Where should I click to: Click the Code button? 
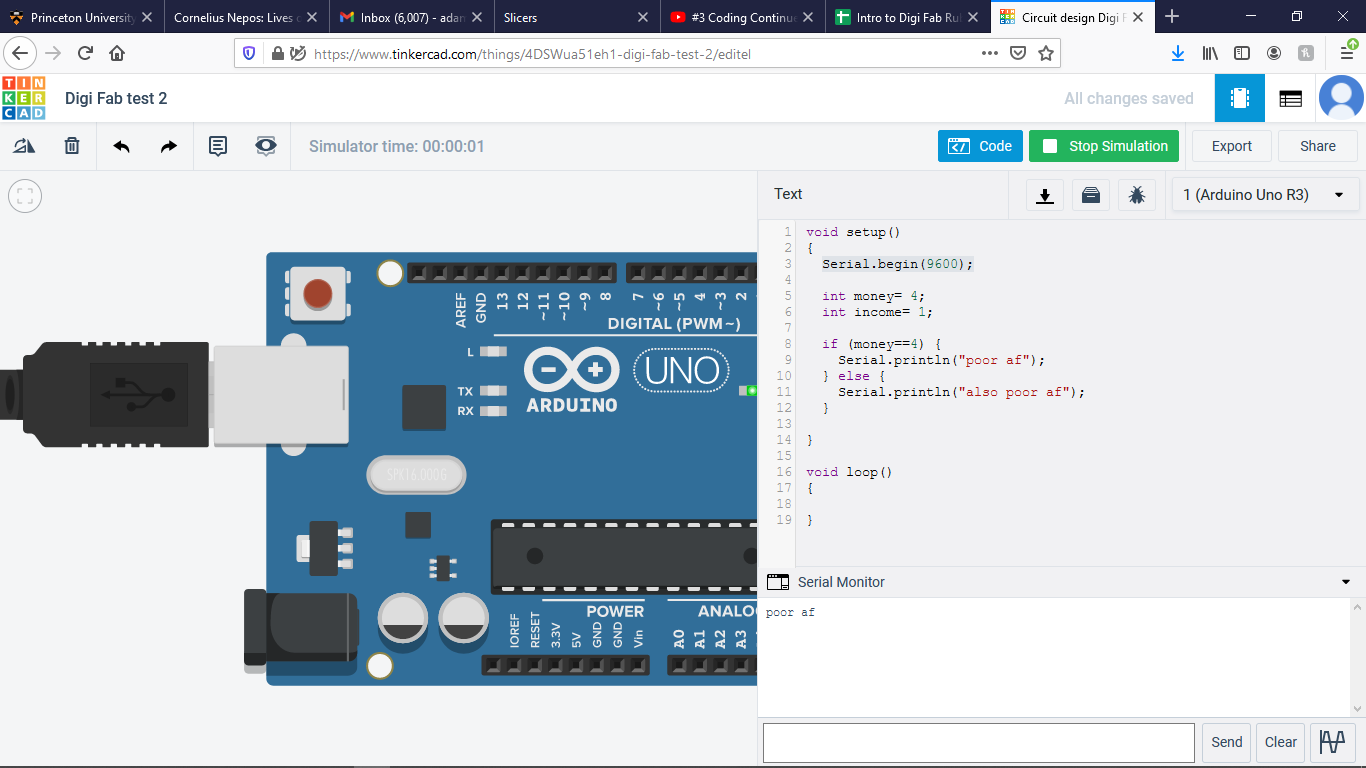pos(980,146)
